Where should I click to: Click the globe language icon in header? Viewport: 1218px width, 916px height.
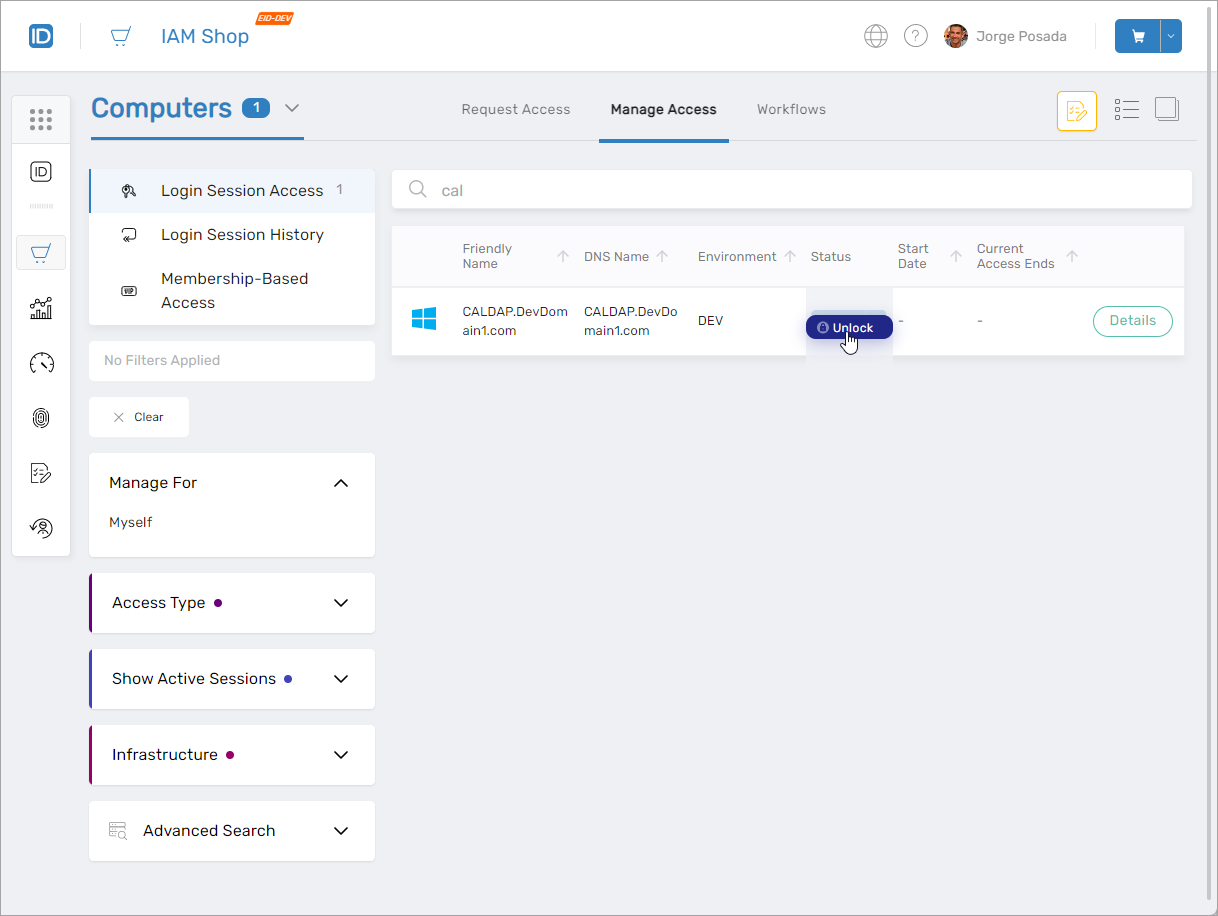(x=875, y=37)
